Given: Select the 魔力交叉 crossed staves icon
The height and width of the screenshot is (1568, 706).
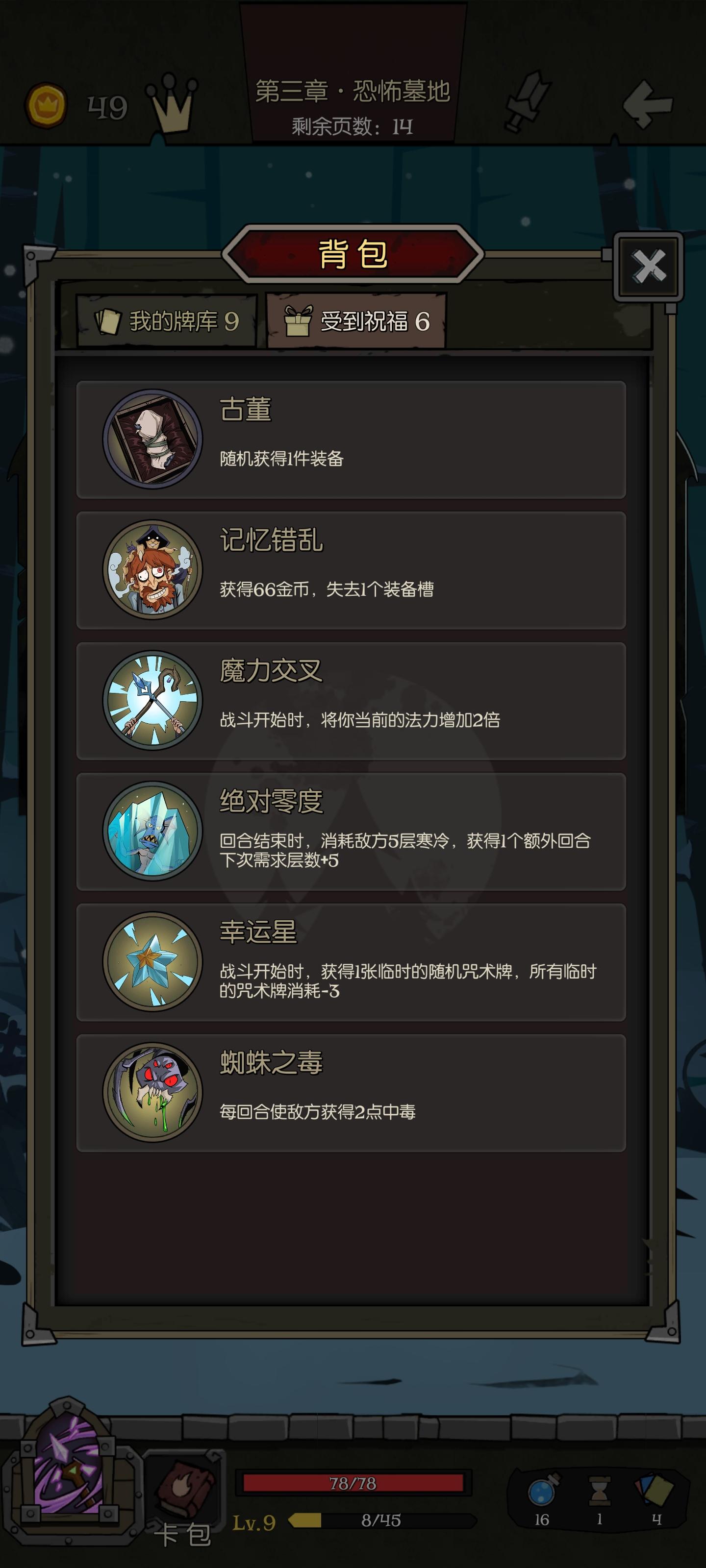Looking at the screenshot, I should (152, 701).
